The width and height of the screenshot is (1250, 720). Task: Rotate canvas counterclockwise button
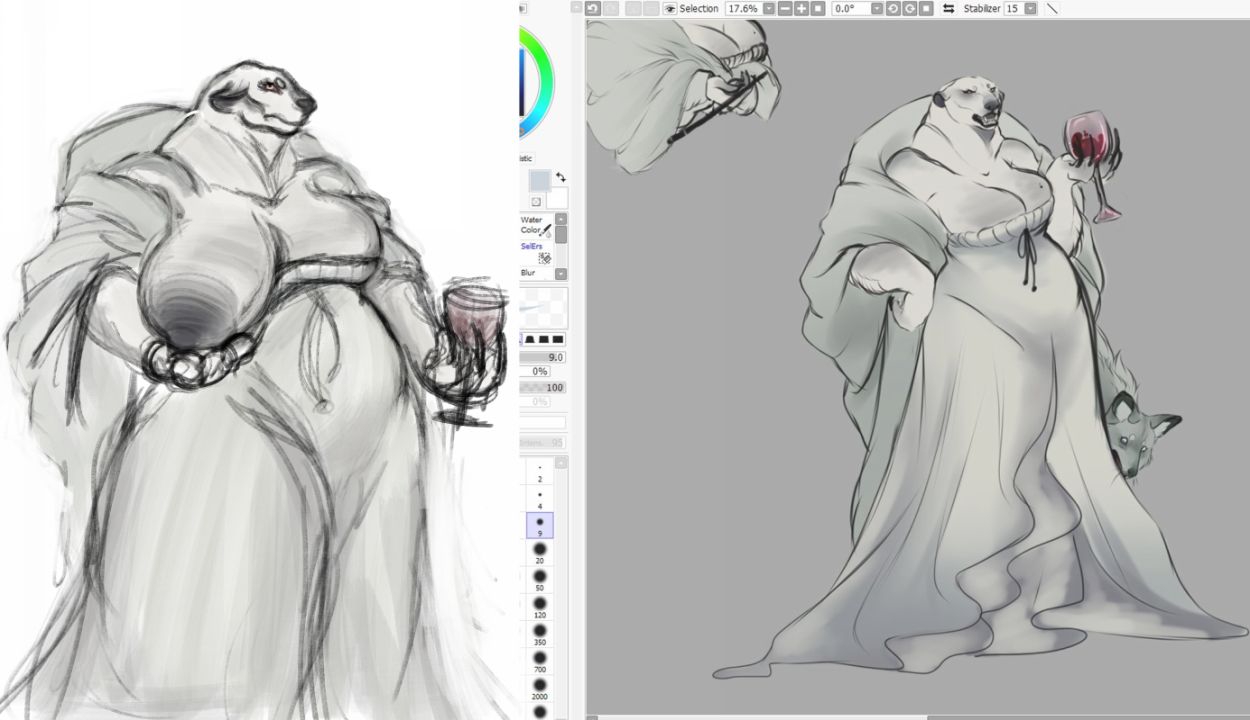click(x=893, y=8)
